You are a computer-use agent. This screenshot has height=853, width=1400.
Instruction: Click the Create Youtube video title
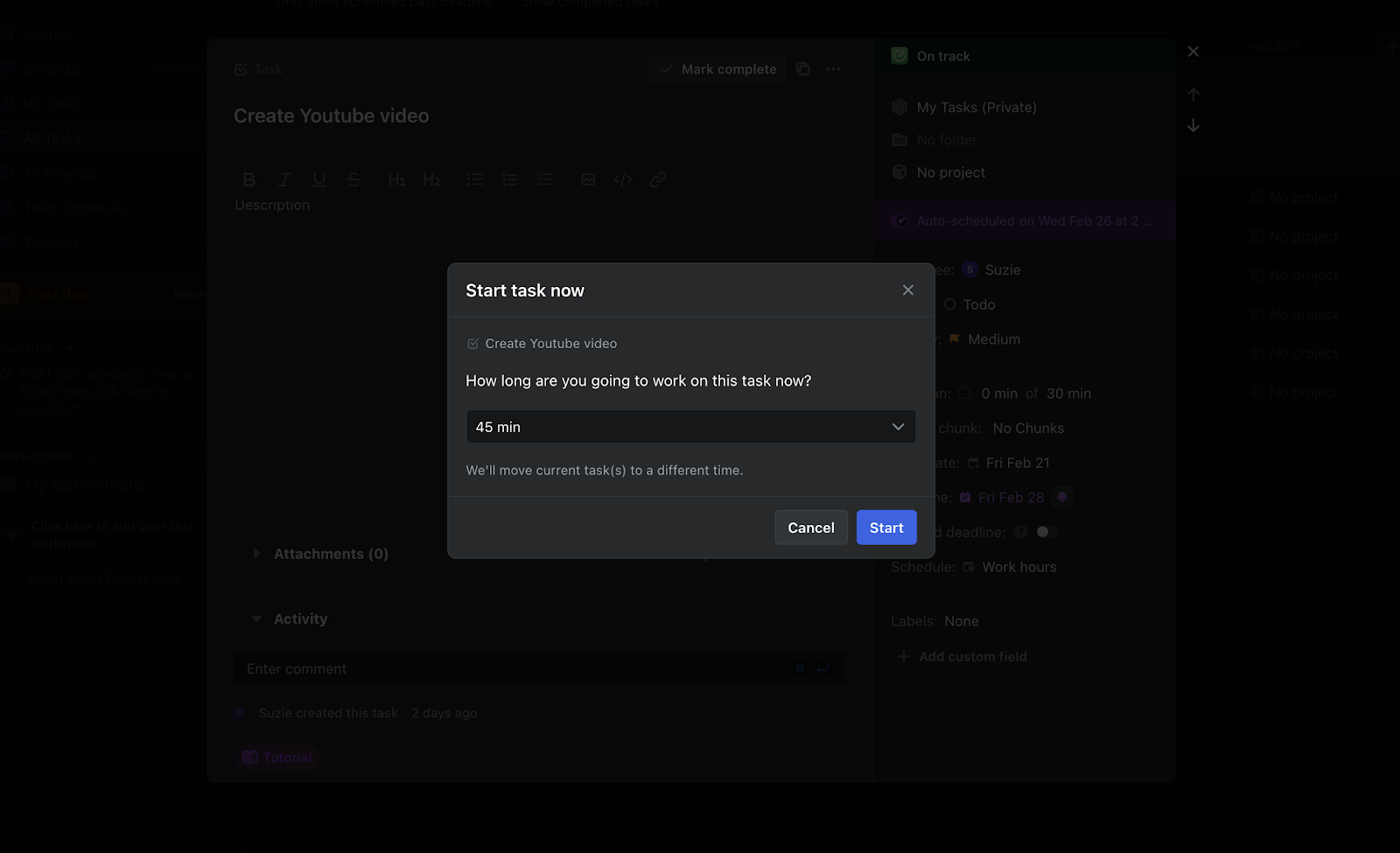(332, 116)
